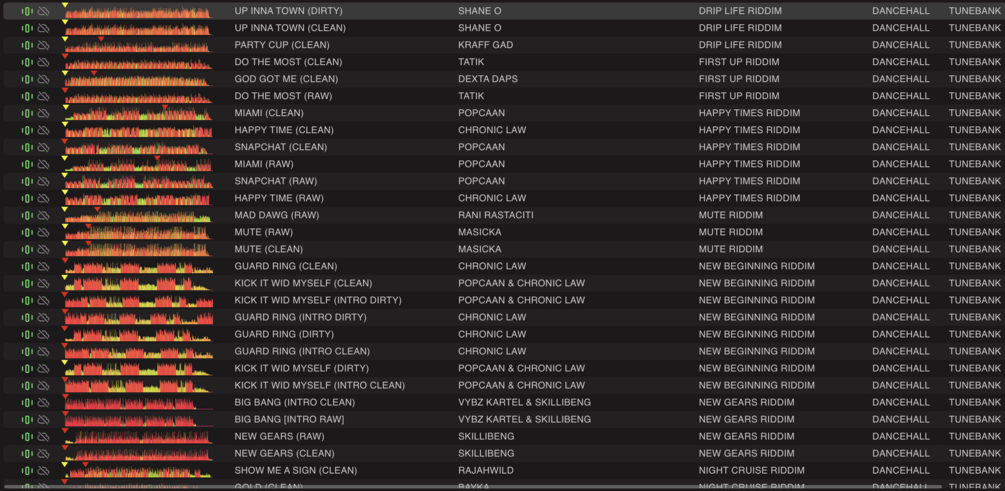
Task: Click the waveform preview of HAPPY TIME (CLEAN)
Action: tap(137, 130)
